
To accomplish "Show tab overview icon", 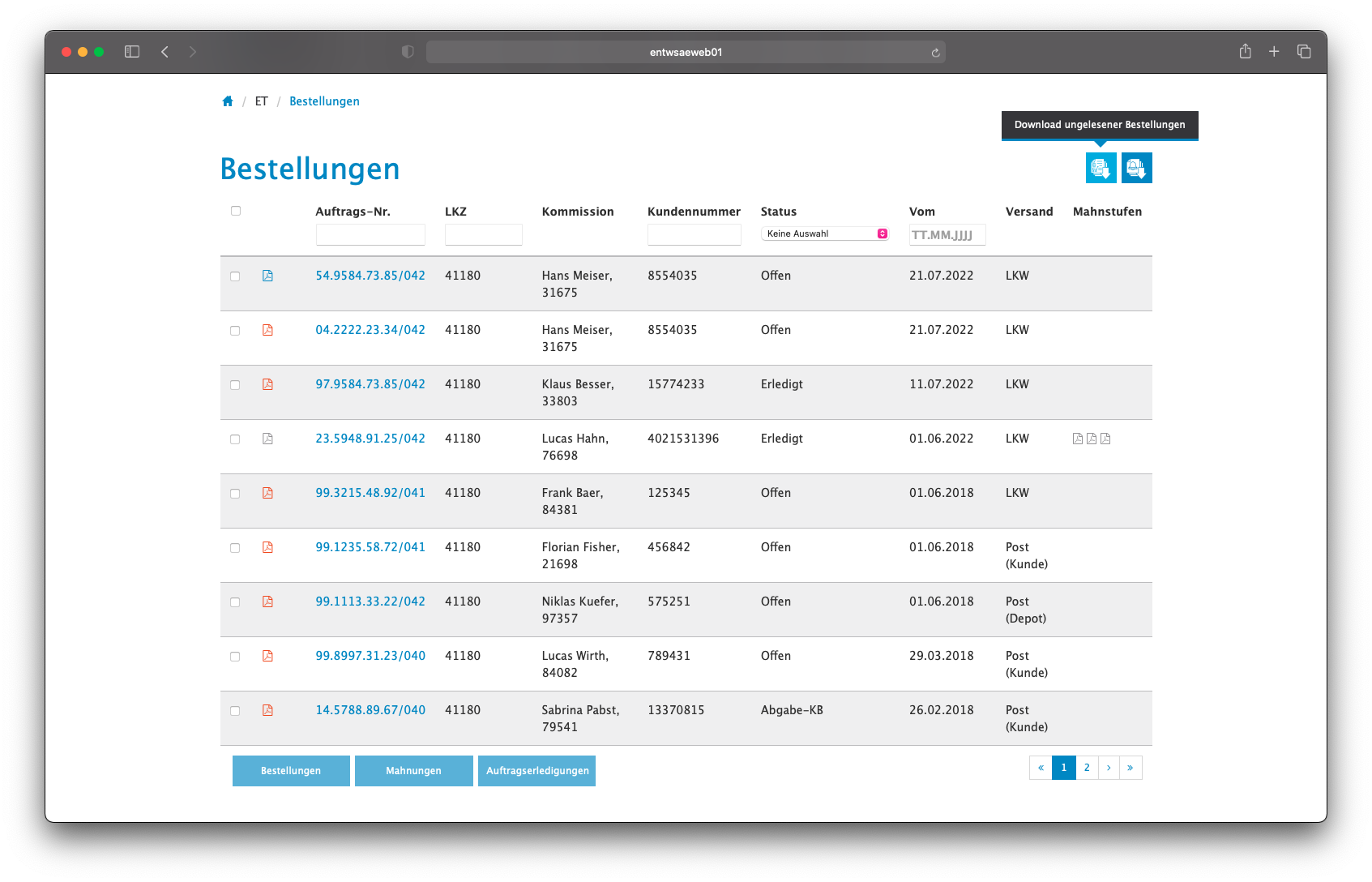I will (1304, 52).
